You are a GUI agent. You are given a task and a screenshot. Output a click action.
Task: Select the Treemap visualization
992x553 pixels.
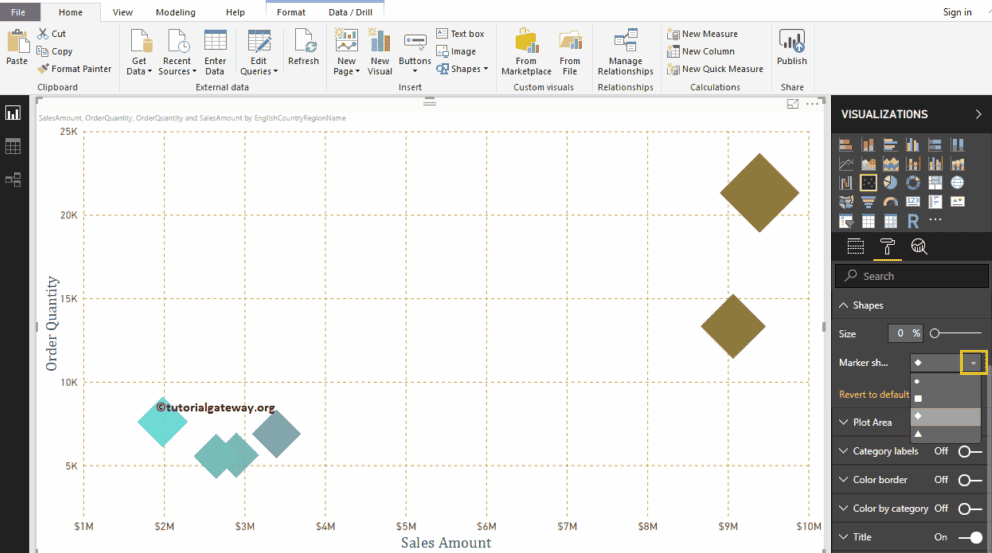[x=935, y=183]
